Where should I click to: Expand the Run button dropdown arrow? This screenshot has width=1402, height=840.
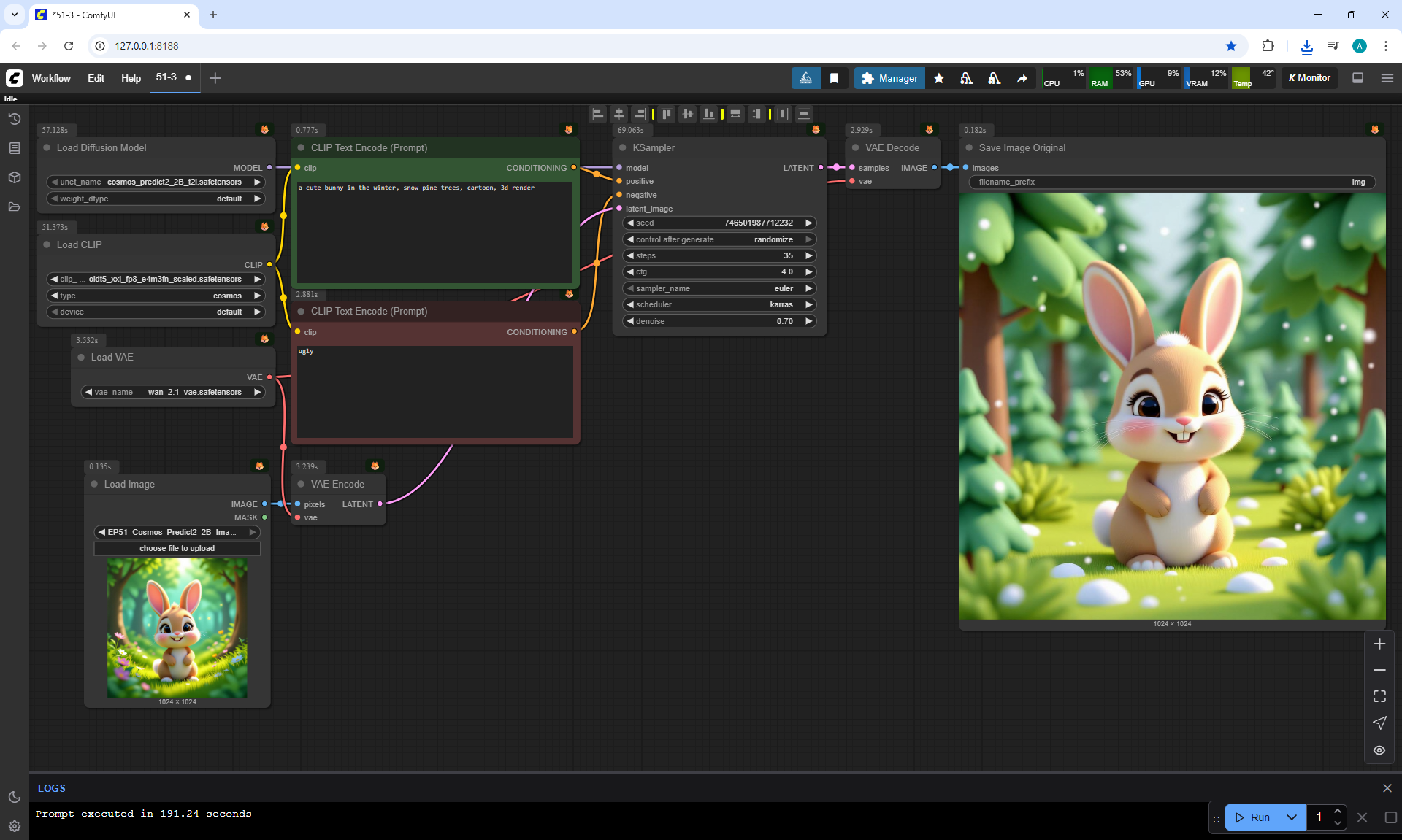1291,817
